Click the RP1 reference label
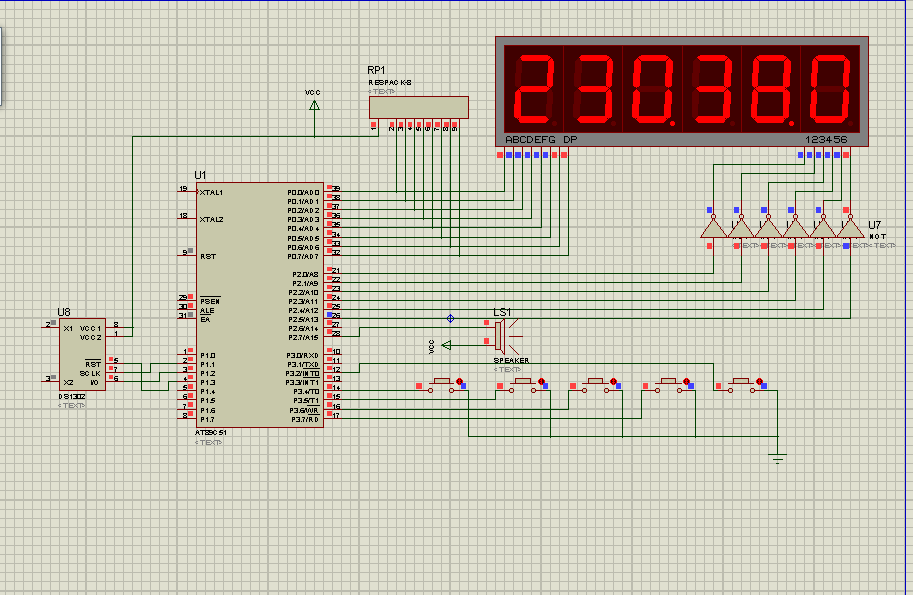The image size is (913, 595). click(x=377, y=70)
